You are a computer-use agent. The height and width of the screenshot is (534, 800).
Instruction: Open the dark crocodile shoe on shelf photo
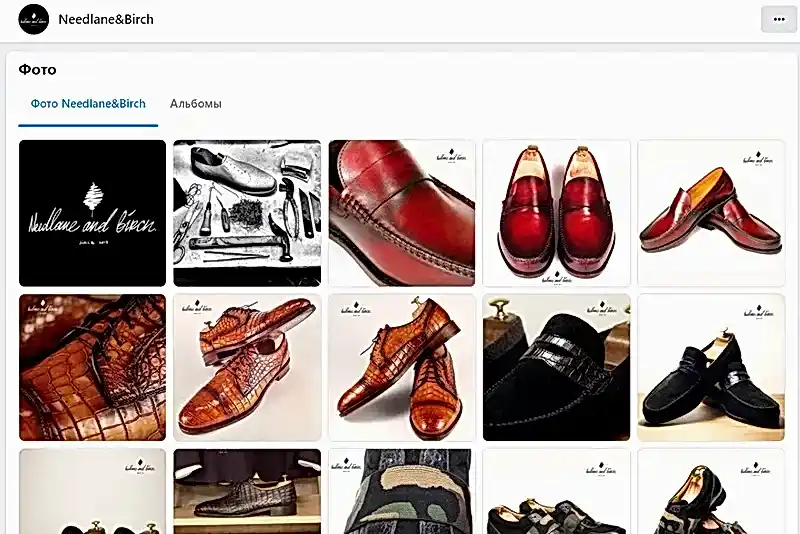pyautogui.click(x=247, y=491)
